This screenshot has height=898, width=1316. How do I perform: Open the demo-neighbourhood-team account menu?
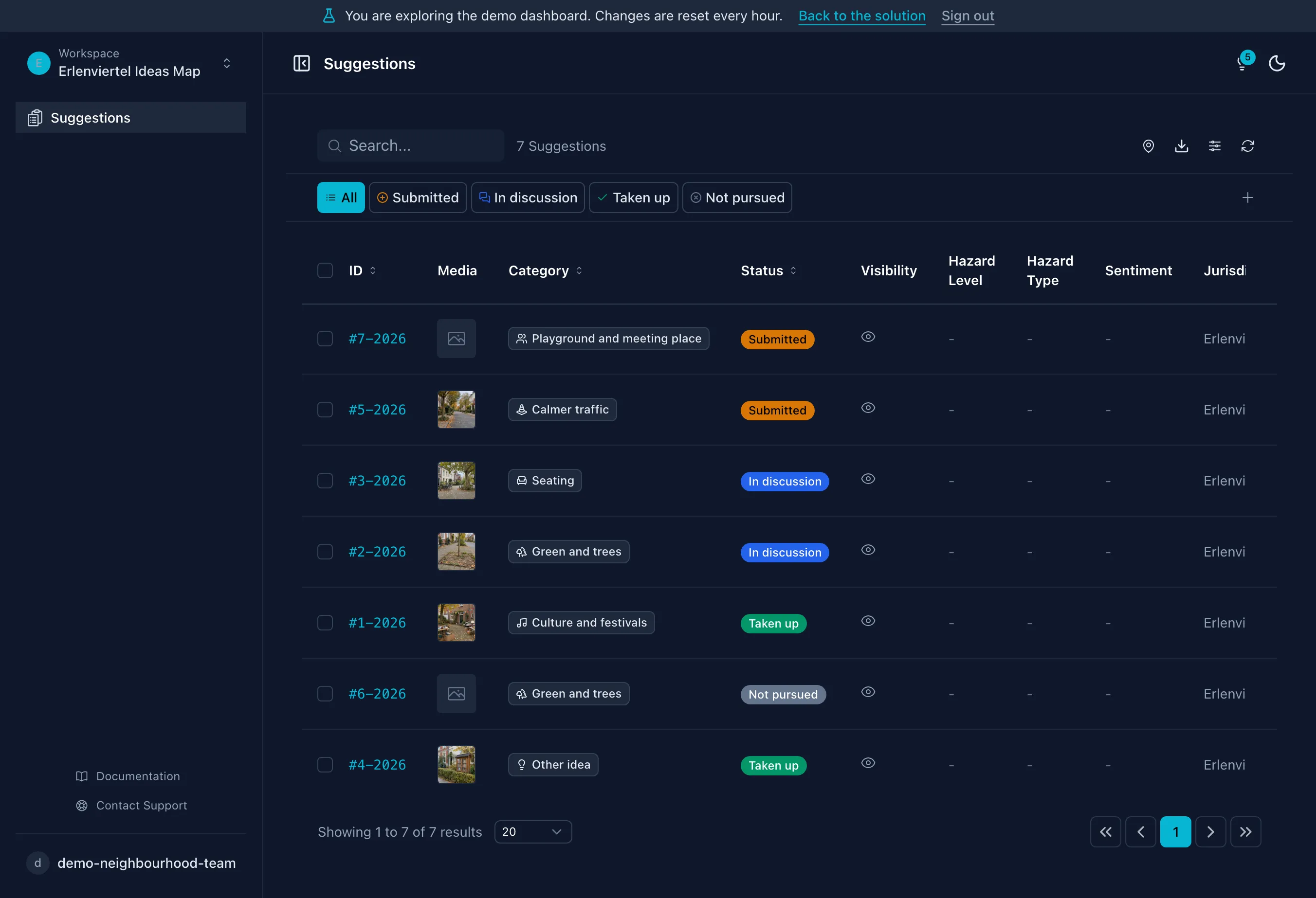click(x=131, y=863)
